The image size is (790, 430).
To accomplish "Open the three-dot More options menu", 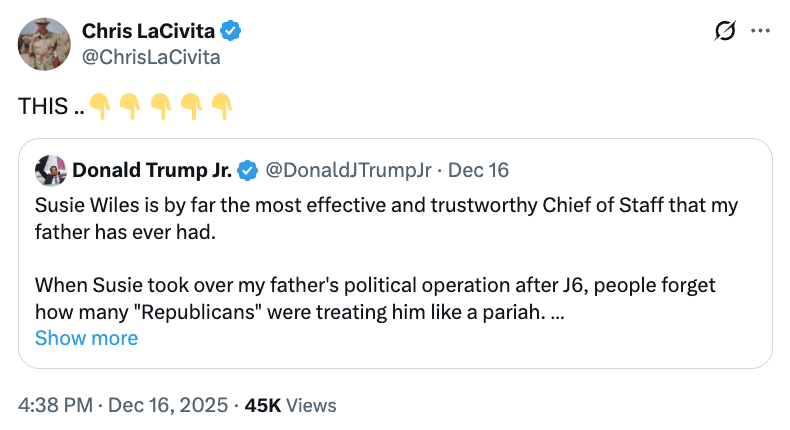I will click(760, 32).
